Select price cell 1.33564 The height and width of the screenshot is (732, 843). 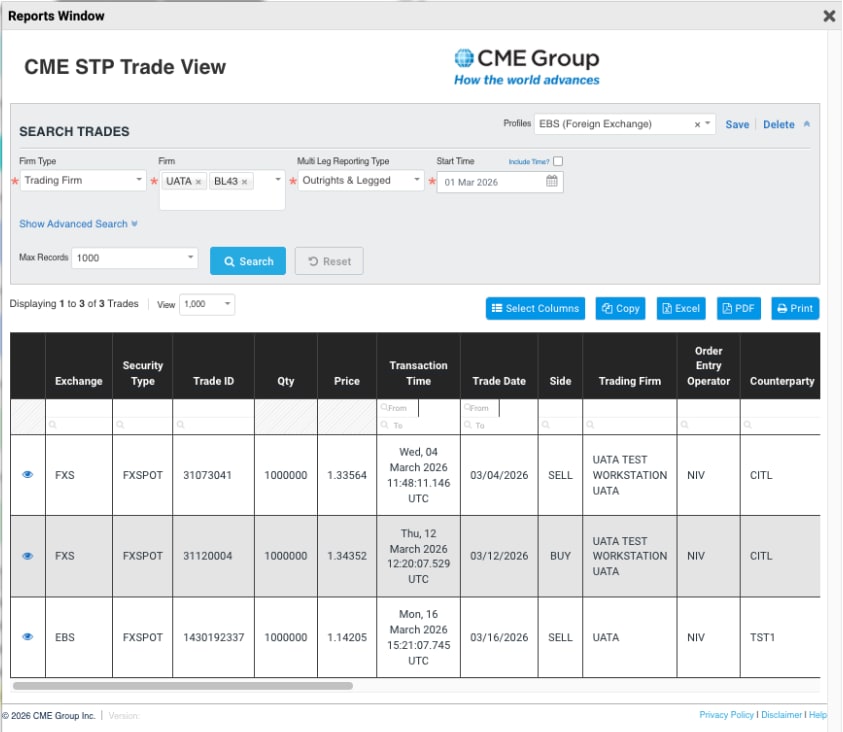pyautogui.click(x=347, y=475)
